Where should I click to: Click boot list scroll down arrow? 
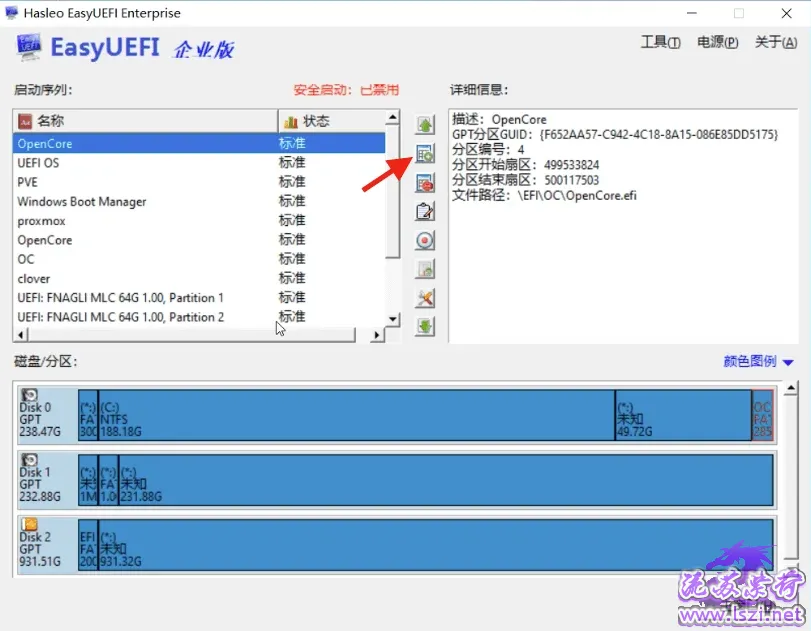click(393, 319)
